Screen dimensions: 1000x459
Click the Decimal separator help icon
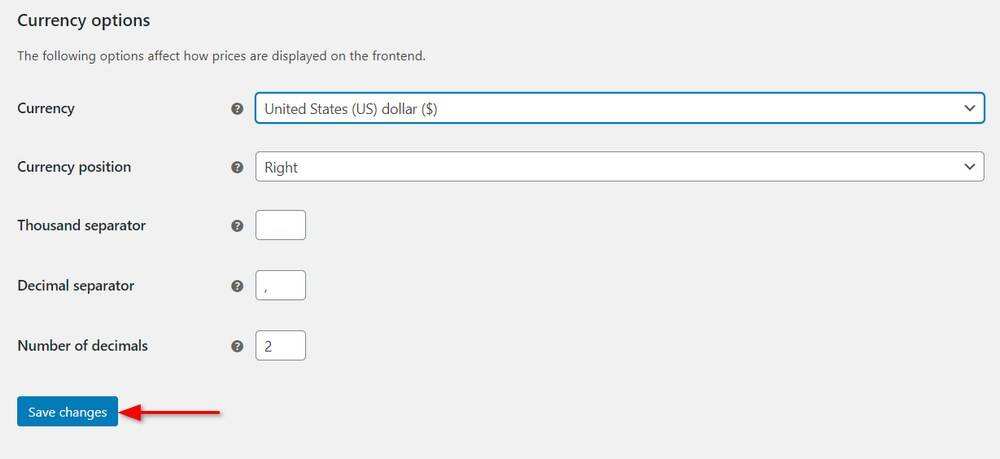tap(237, 286)
